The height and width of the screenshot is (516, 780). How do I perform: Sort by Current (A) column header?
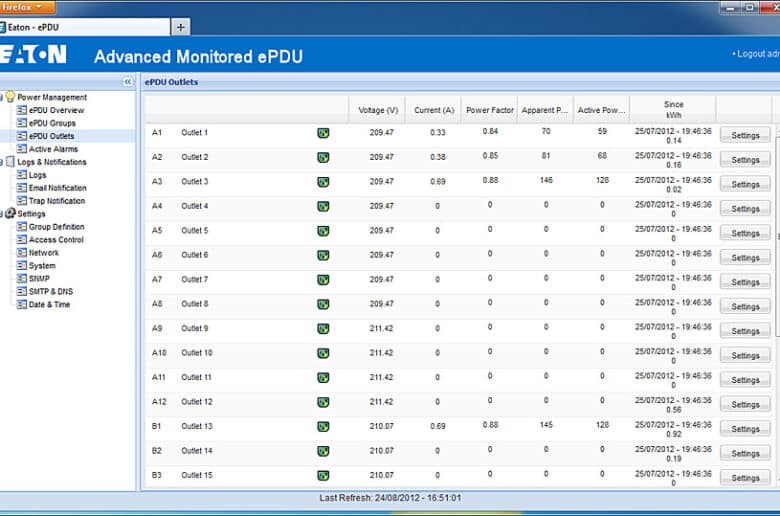click(434, 110)
